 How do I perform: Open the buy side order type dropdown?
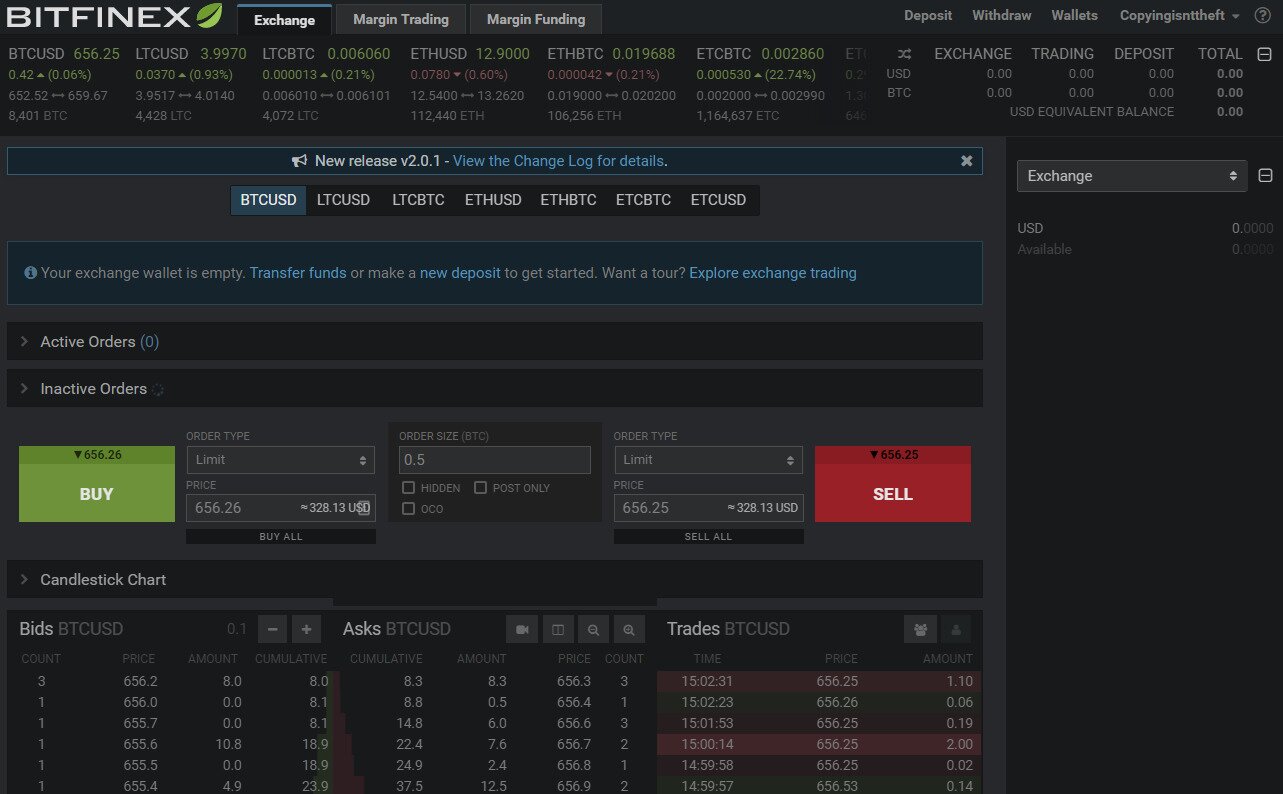coord(280,460)
